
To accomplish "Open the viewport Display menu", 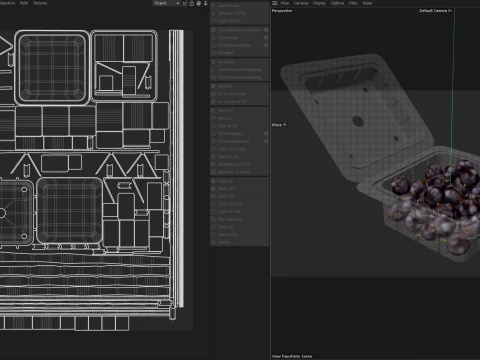I will tap(319, 3).
